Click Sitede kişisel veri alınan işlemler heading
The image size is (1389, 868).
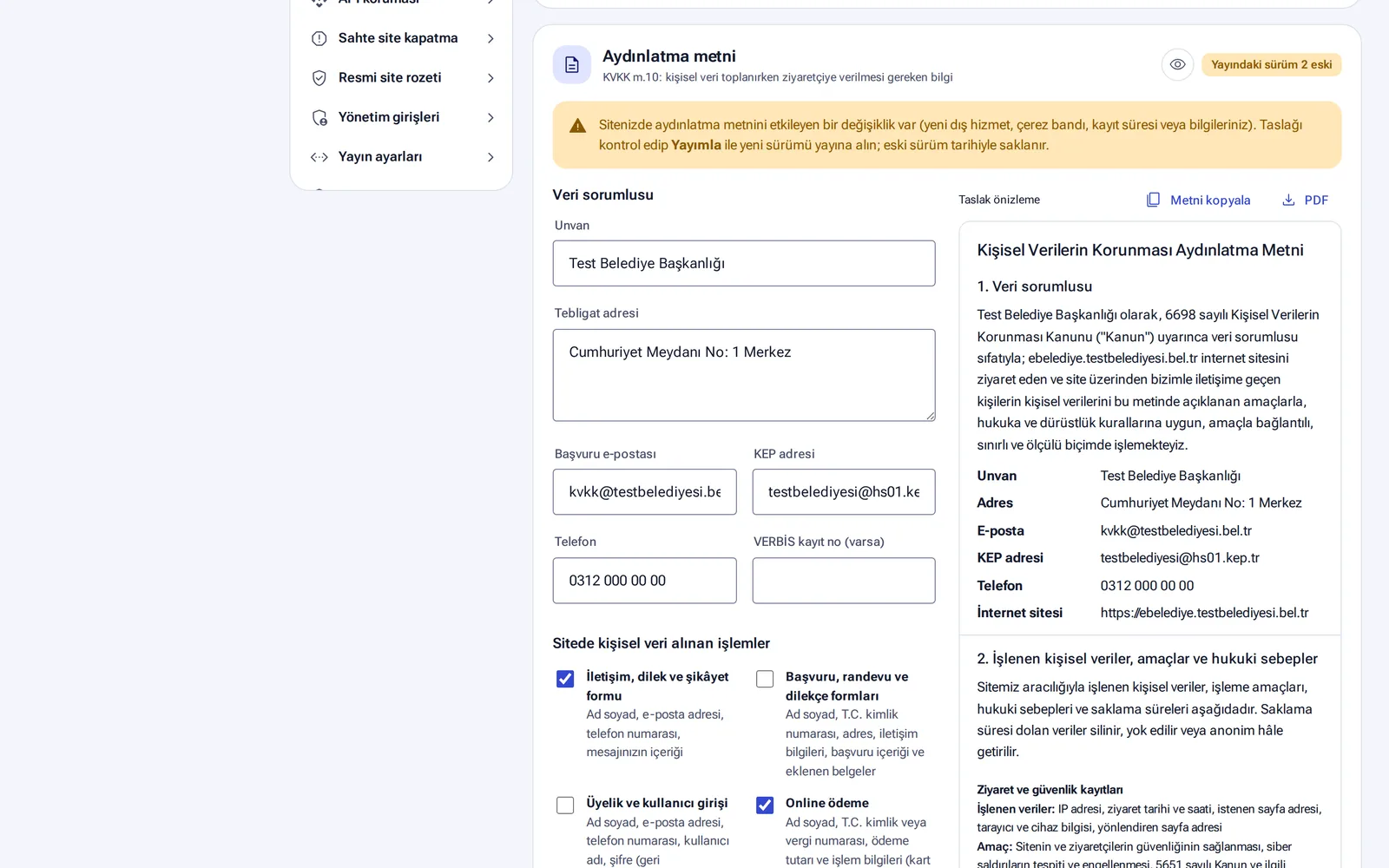(662, 643)
